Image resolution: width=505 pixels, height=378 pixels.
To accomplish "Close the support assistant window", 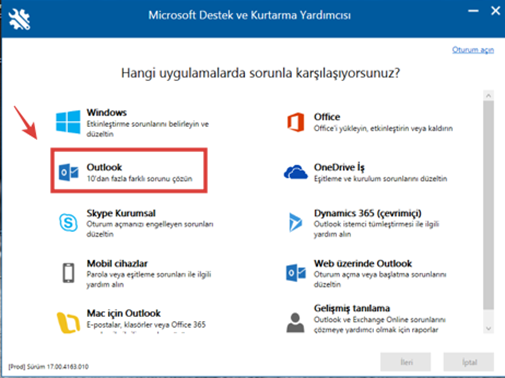I will (495, 11).
